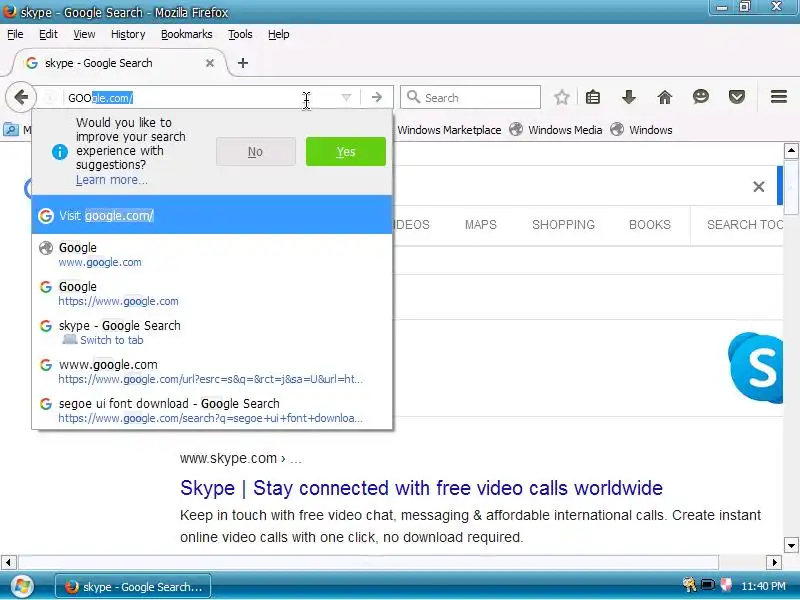
Task: Open the hamburger menu
Action: [x=779, y=97]
